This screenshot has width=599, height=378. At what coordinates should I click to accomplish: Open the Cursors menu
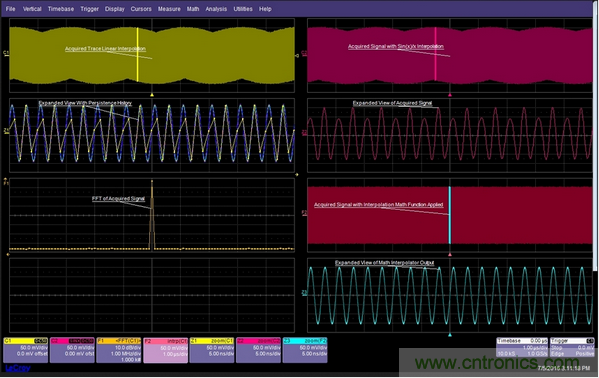coord(141,9)
